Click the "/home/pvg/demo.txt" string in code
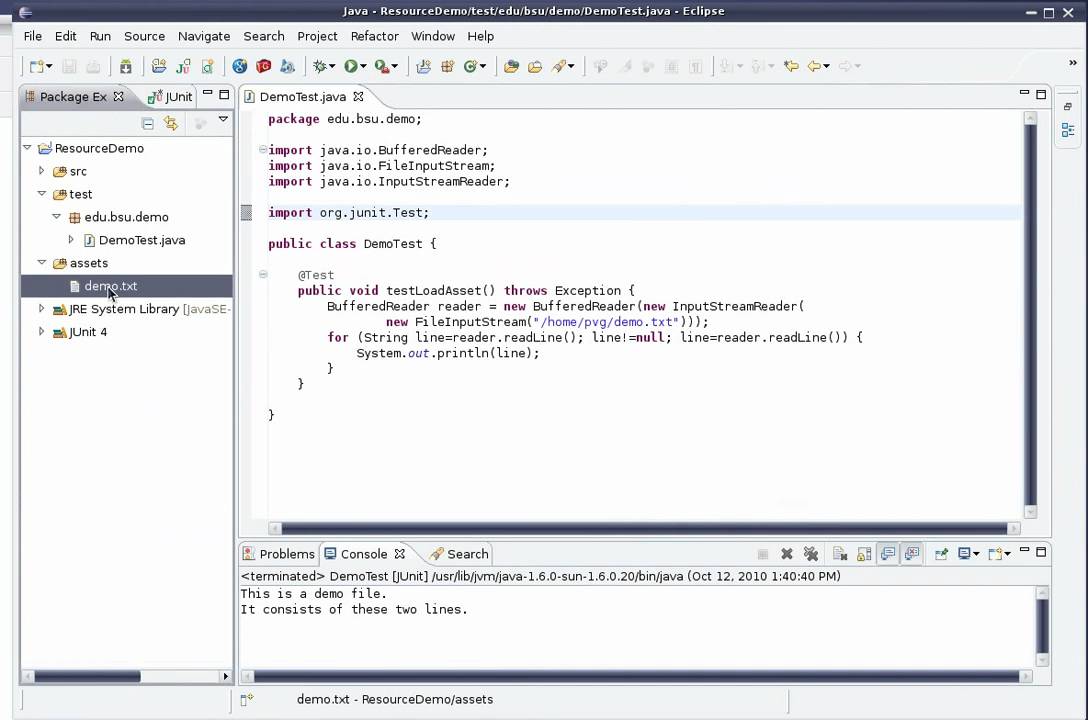This screenshot has height=720, width=1088. (606, 322)
